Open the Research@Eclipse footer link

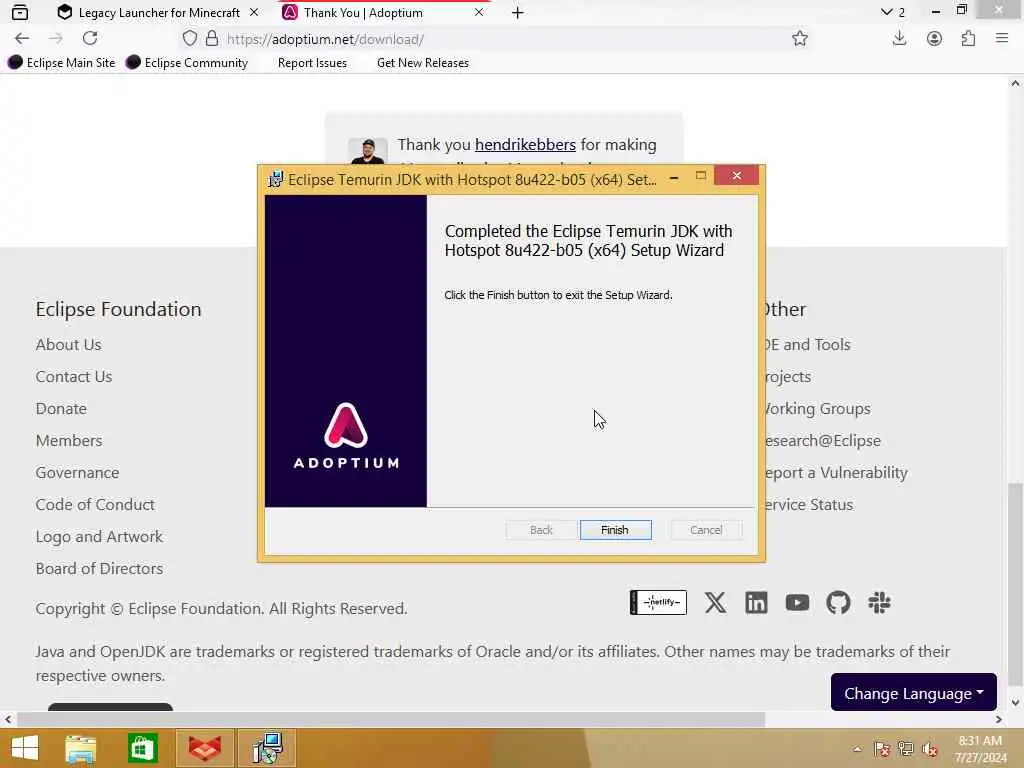(x=824, y=440)
